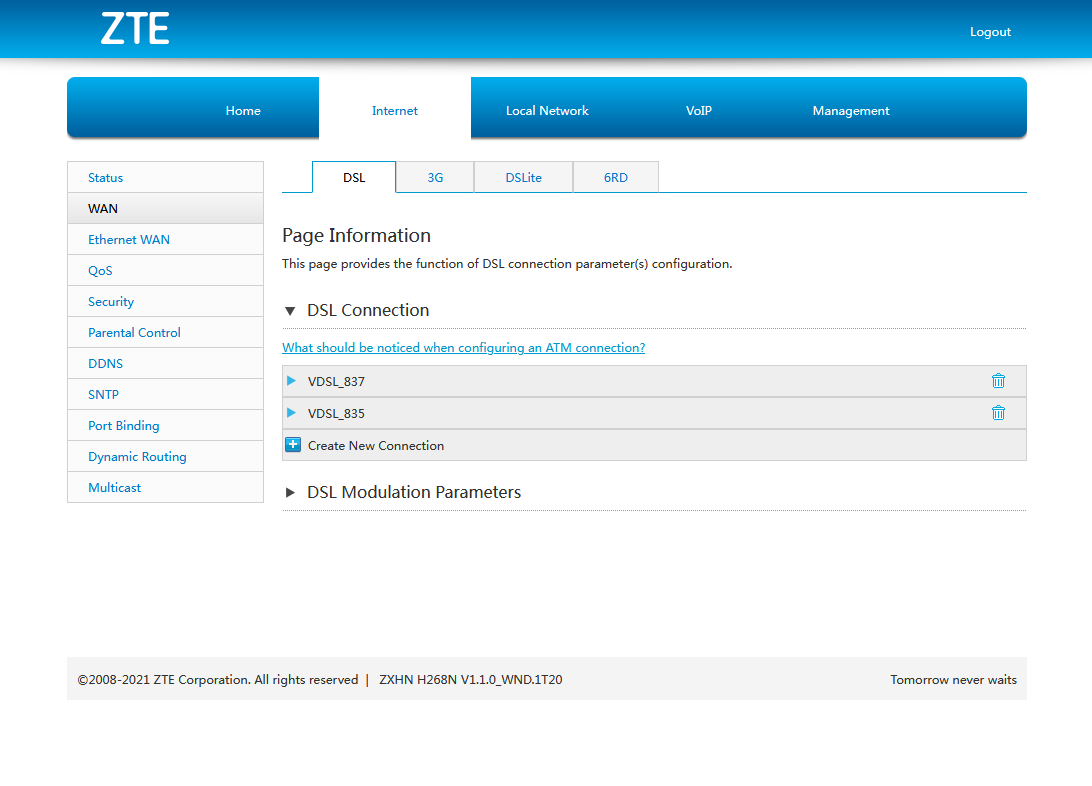This screenshot has height=786, width=1092.
Task: Open Parental Control sidebar item
Action: pos(166,333)
